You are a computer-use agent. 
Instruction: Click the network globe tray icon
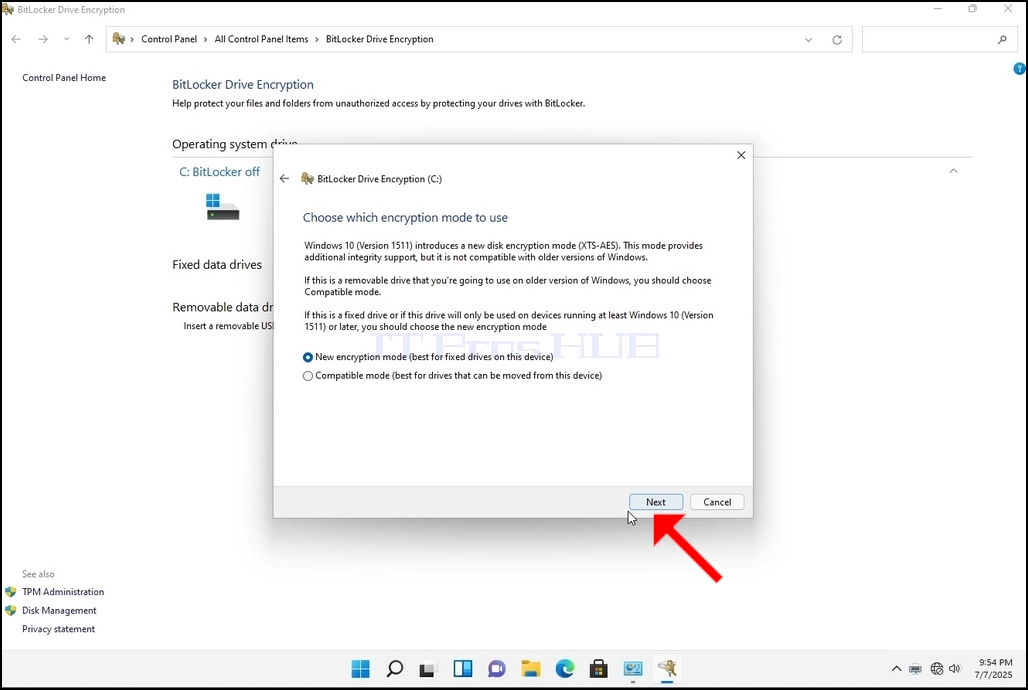937,669
